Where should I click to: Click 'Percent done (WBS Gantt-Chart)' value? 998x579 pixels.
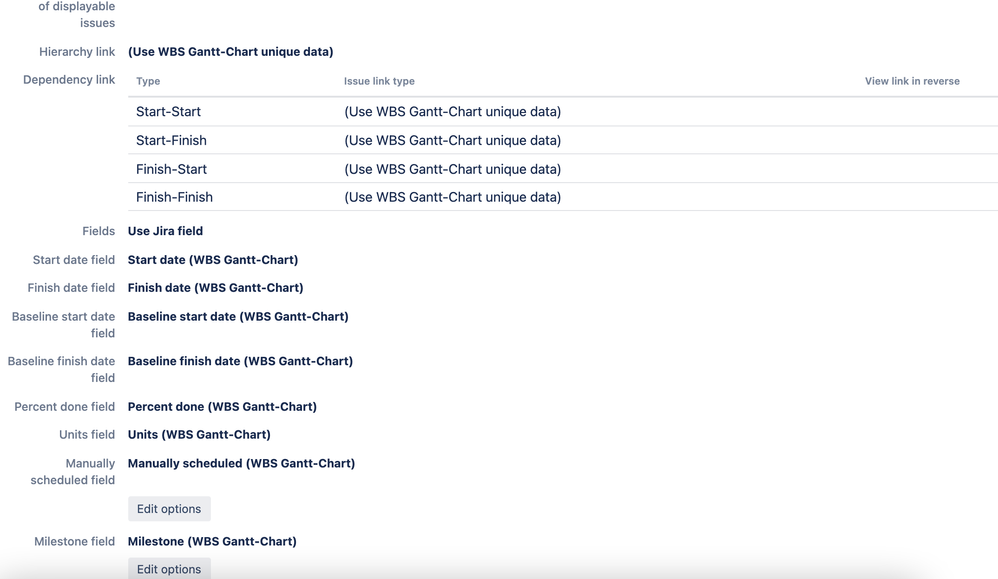coord(222,407)
